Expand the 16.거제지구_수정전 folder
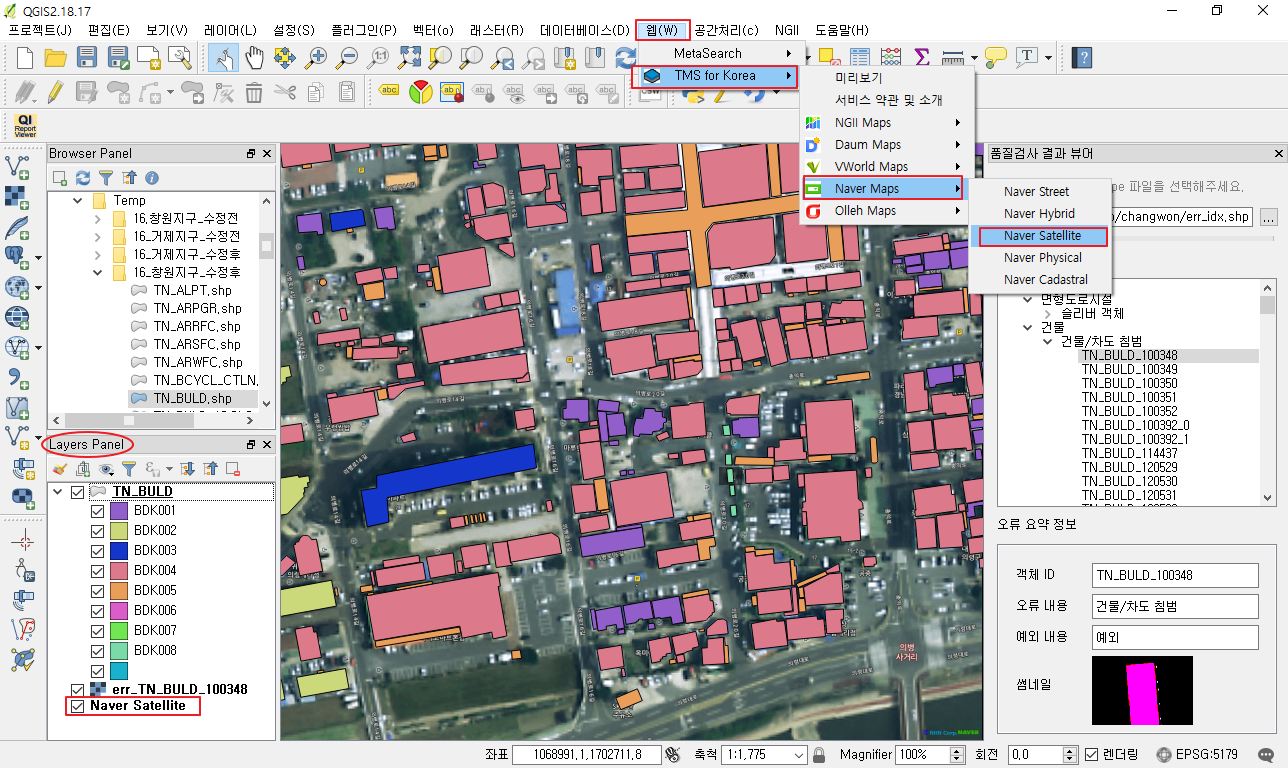Viewport: 1288px width, 768px height. [x=97, y=236]
